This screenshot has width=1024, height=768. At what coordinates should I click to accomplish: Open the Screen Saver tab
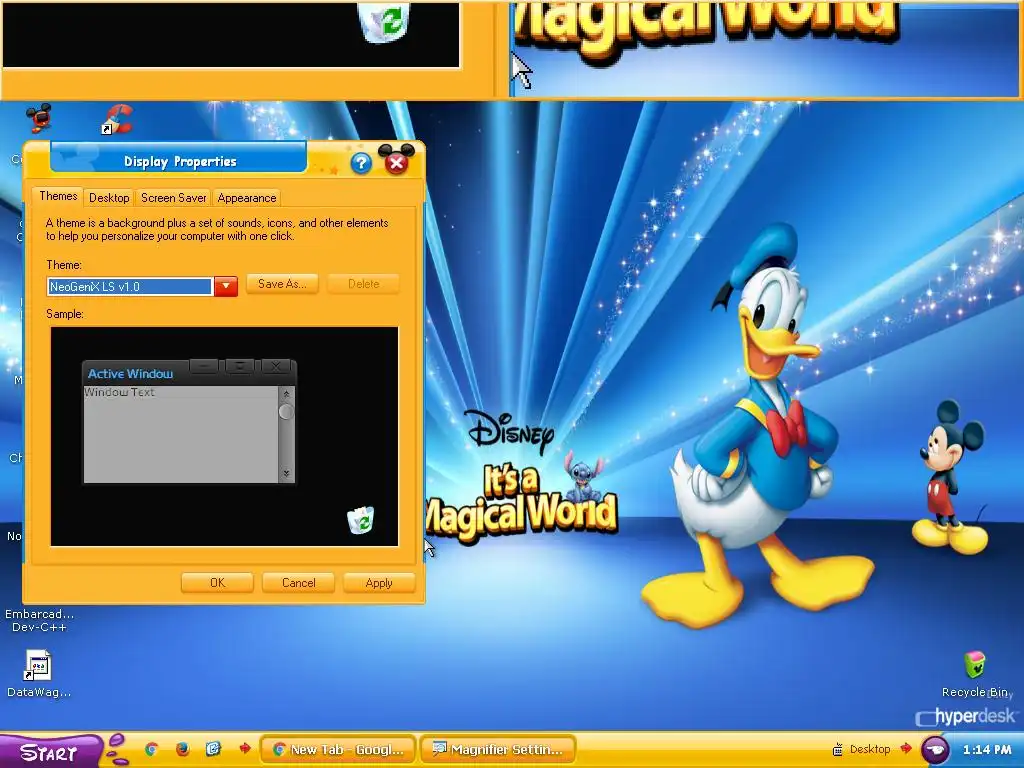point(173,198)
